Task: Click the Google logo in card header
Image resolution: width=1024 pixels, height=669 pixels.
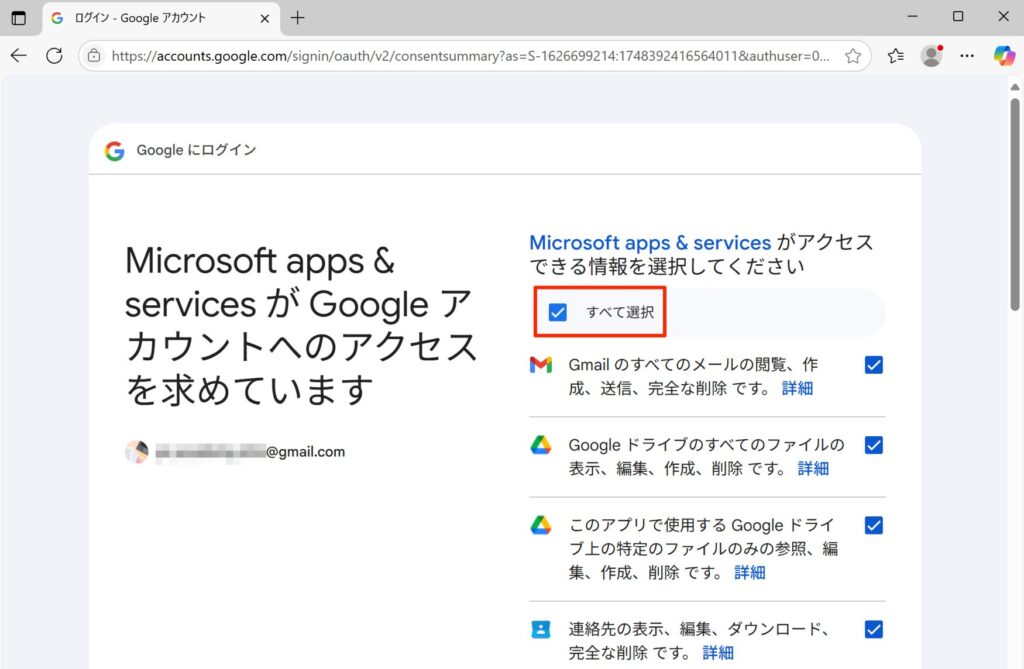Action: (114, 150)
